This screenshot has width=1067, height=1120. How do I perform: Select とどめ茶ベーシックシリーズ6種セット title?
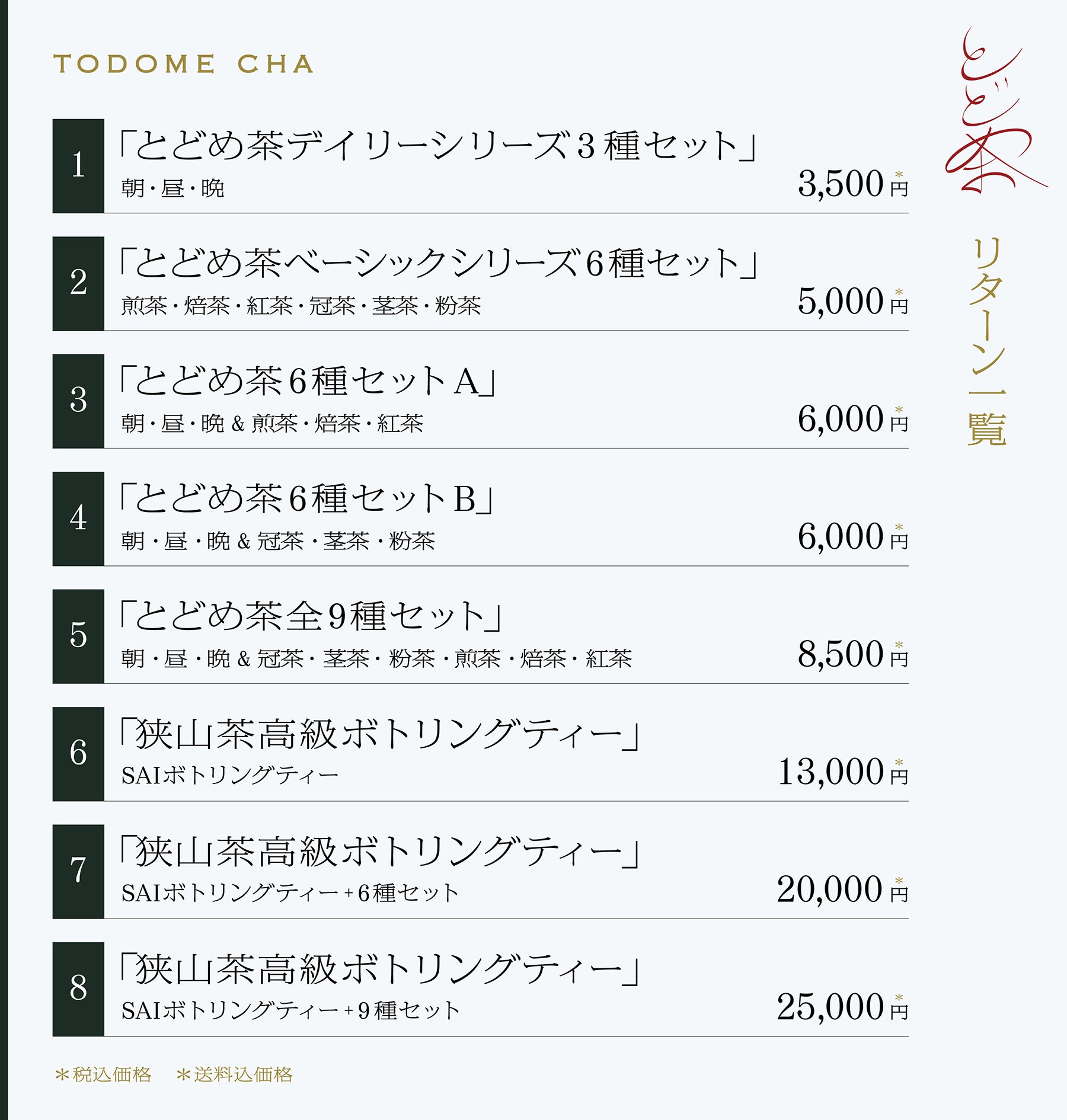(437, 264)
